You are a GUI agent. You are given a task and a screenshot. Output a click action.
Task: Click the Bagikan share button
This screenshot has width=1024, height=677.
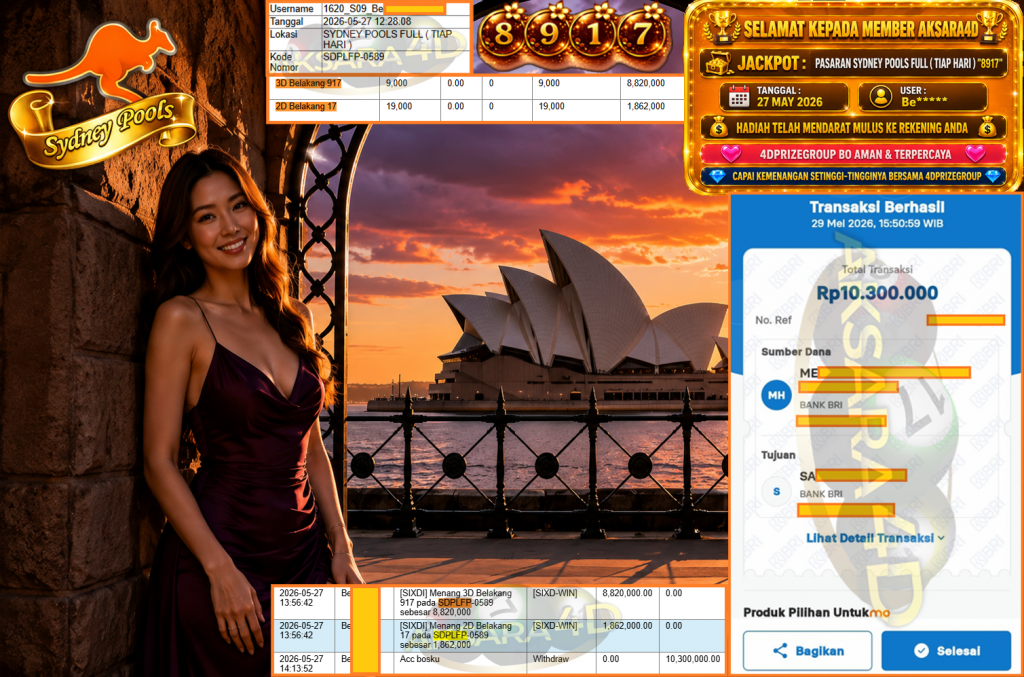click(x=807, y=650)
